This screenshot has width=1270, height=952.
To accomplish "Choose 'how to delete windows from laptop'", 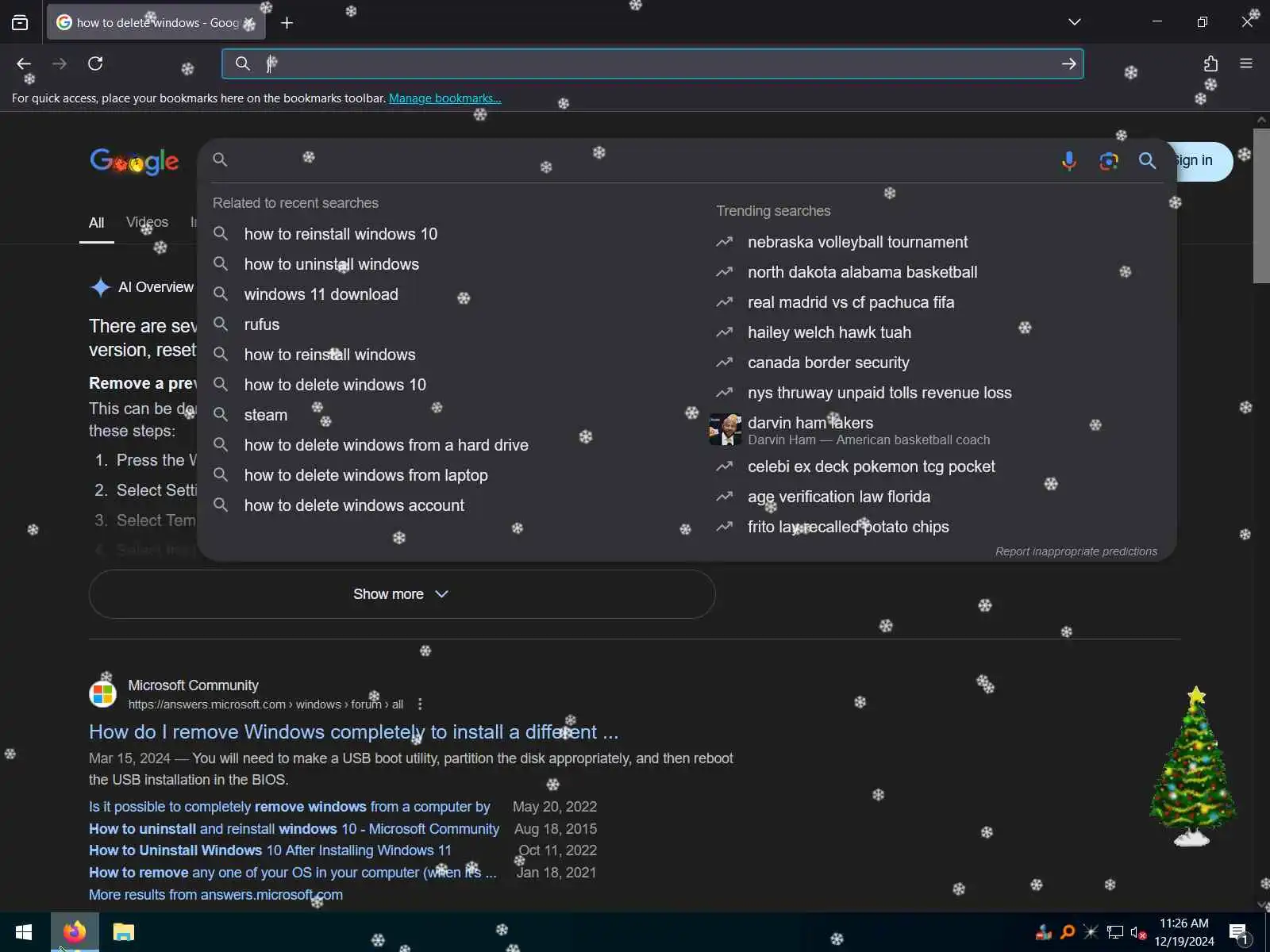I will click(x=366, y=475).
